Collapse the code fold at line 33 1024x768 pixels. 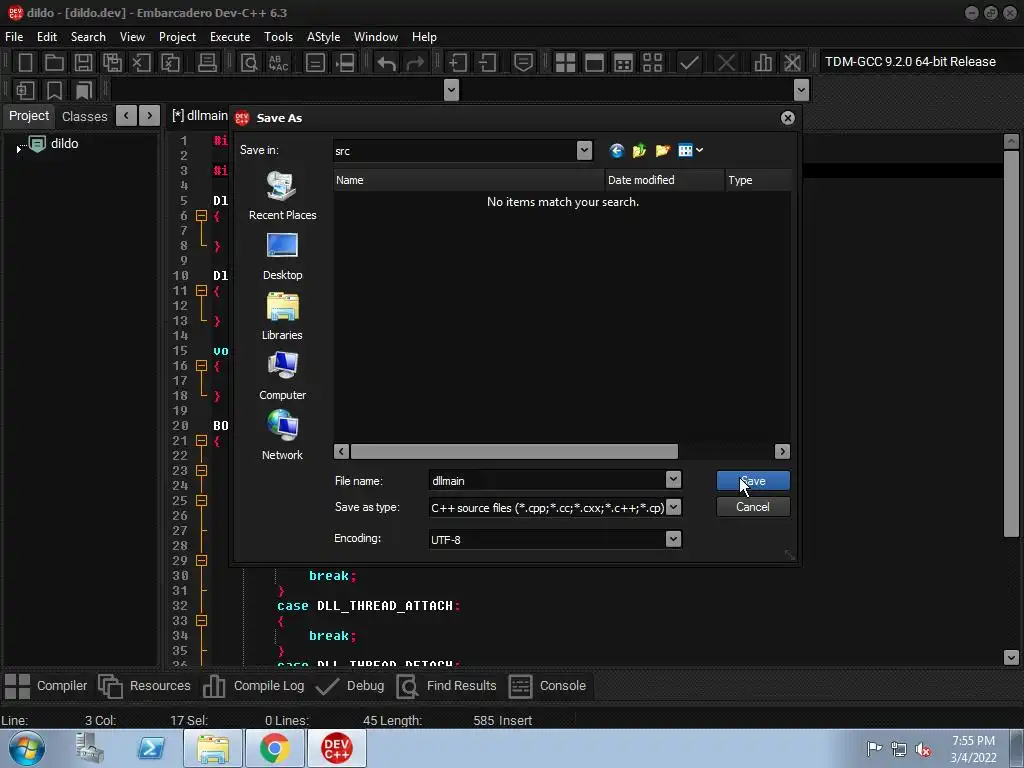[201, 620]
